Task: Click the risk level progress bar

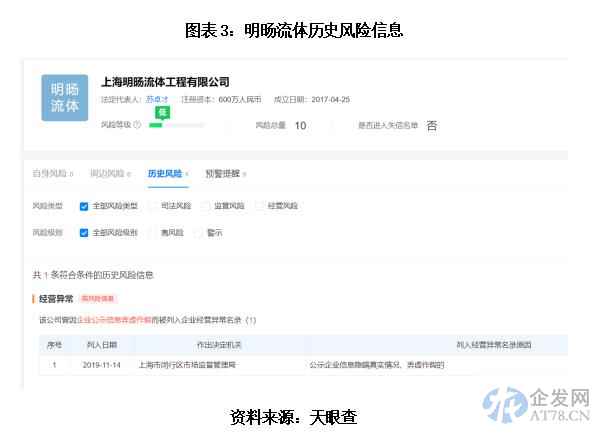Action: pyautogui.click(x=177, y=125)
